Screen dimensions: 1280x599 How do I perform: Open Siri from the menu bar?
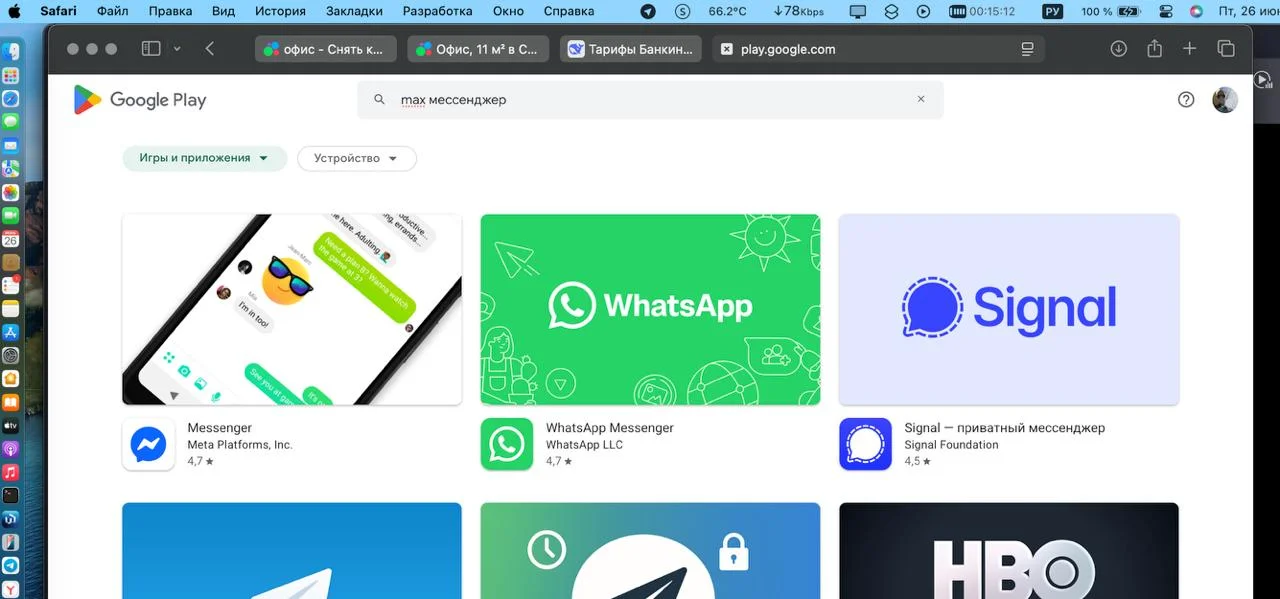coord(1196,11)
